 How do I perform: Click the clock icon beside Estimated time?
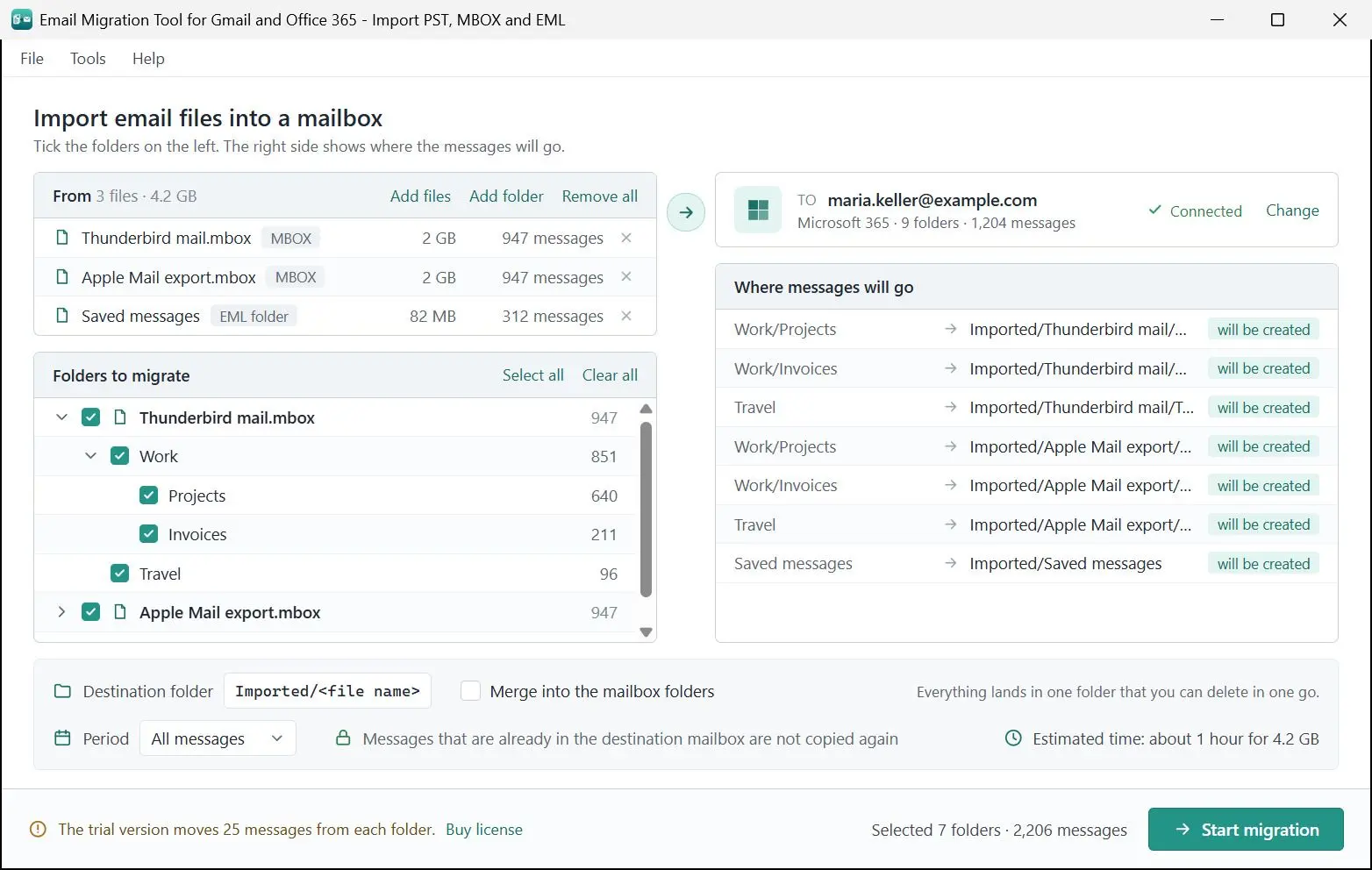pyautogui.click(x=1013, y=738)
